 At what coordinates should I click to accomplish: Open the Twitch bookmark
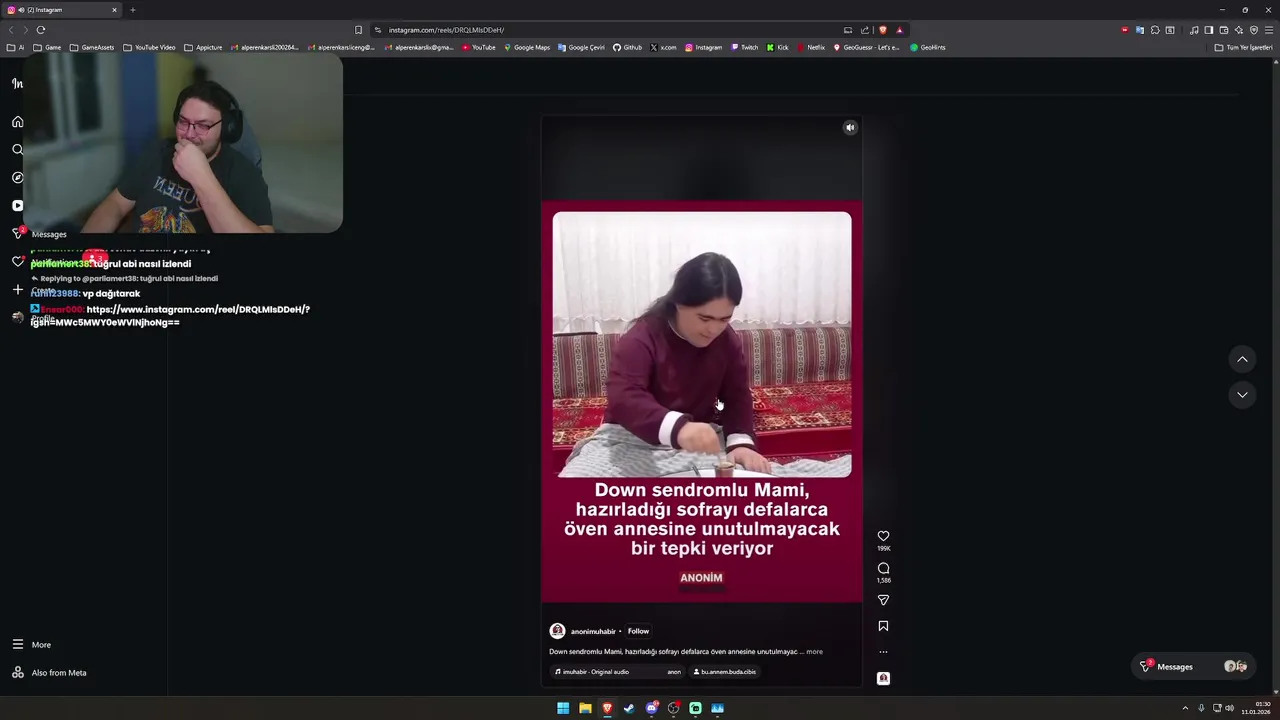coord(744,47)
